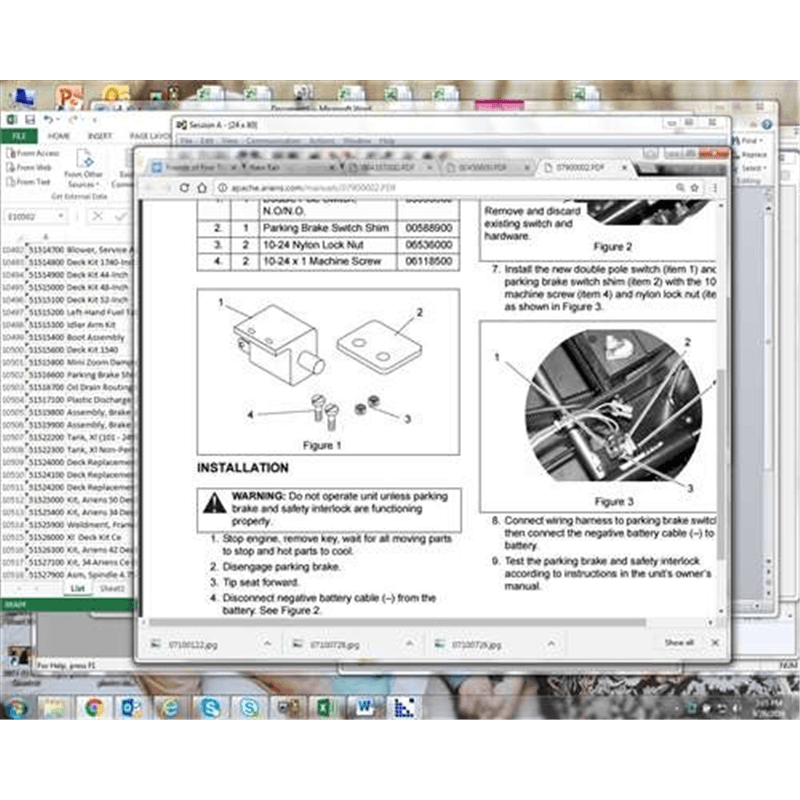Open Excel from taskbar
Screen dimensions: 800x800
pyautogui.click(x=325, y=708)
